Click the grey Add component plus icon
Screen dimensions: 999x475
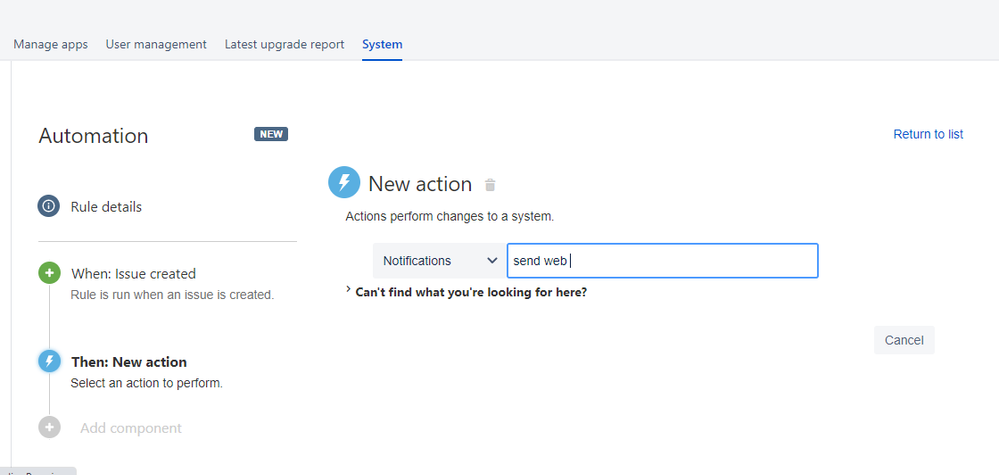pos(49,427)
